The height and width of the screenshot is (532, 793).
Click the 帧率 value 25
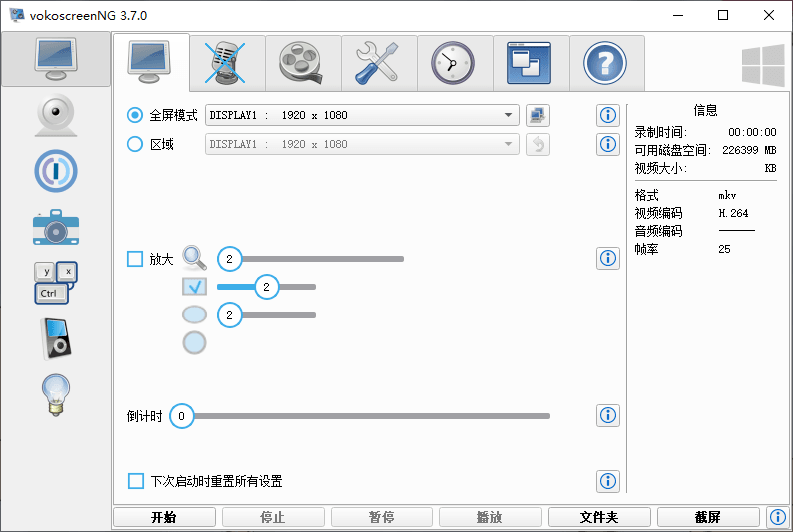[724, 249]
